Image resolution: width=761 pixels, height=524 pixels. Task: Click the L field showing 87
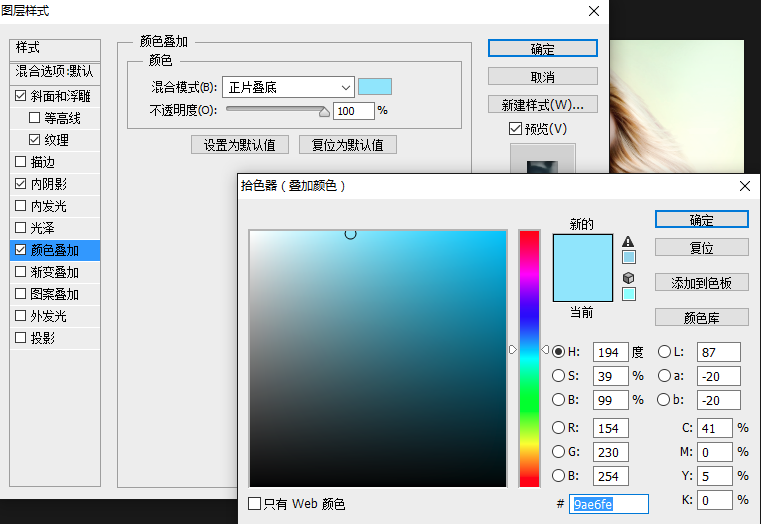719,352
